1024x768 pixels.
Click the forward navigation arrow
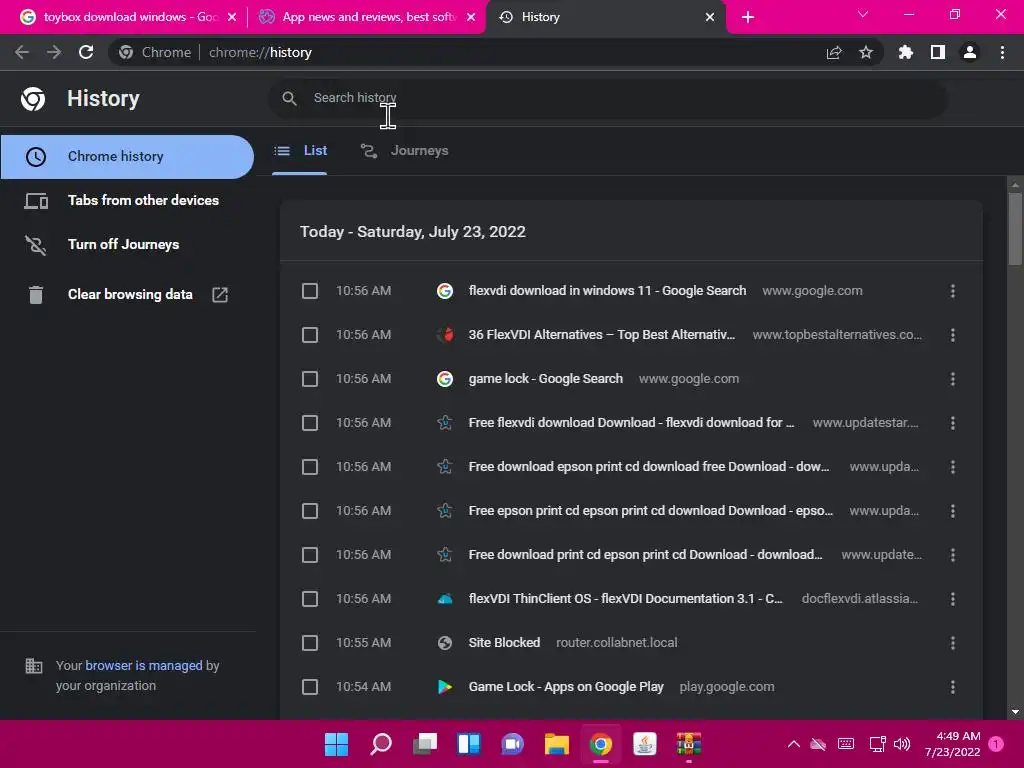coord(54,52)
